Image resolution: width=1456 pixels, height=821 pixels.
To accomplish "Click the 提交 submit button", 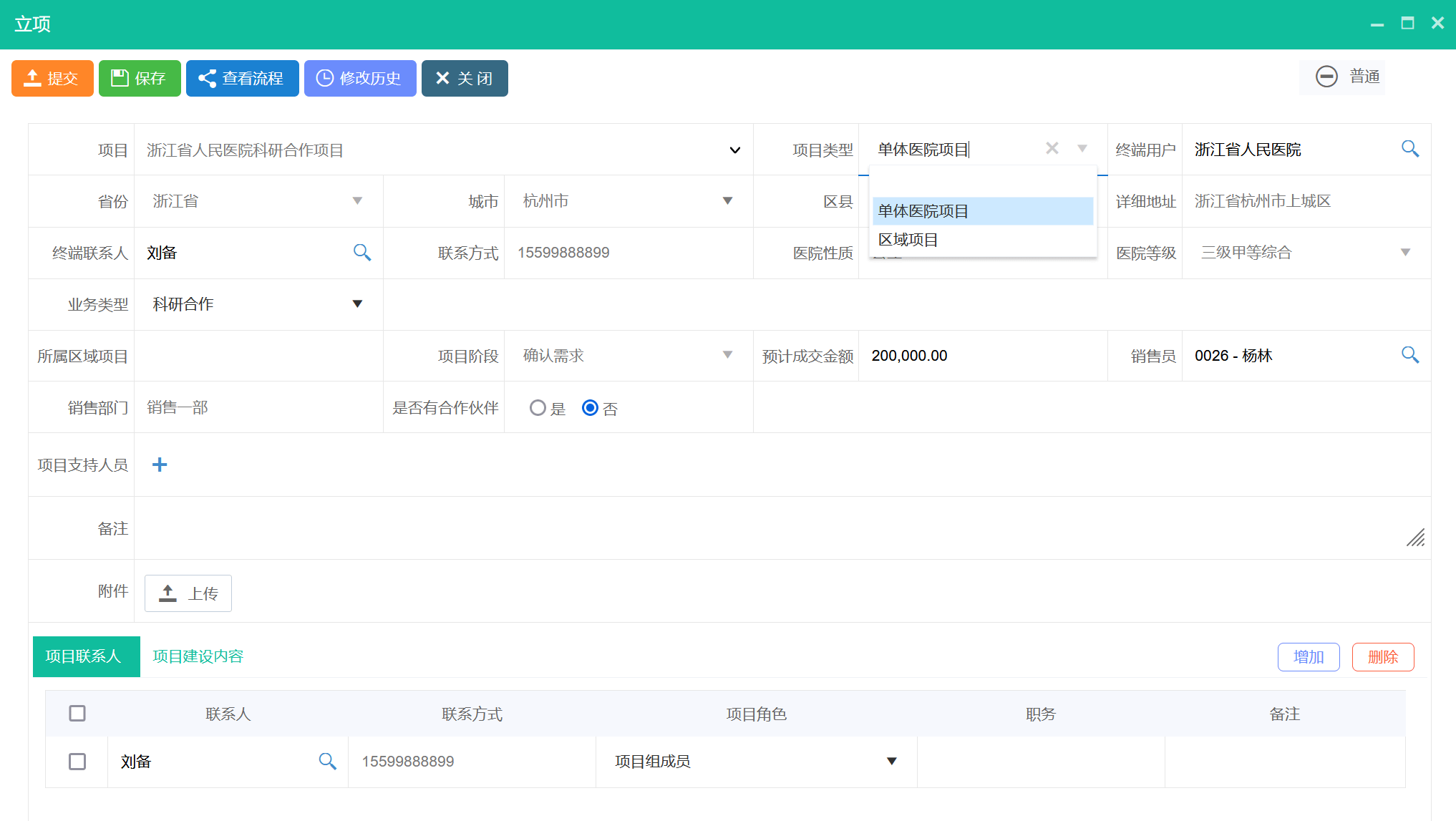I will [52, 78].
